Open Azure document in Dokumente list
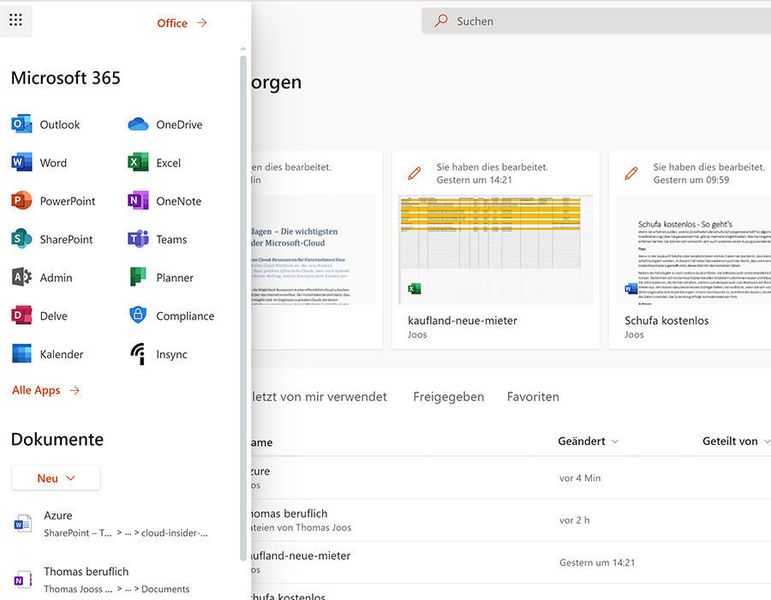Screen dimensions: 771x600 click(x=111, y=524)
